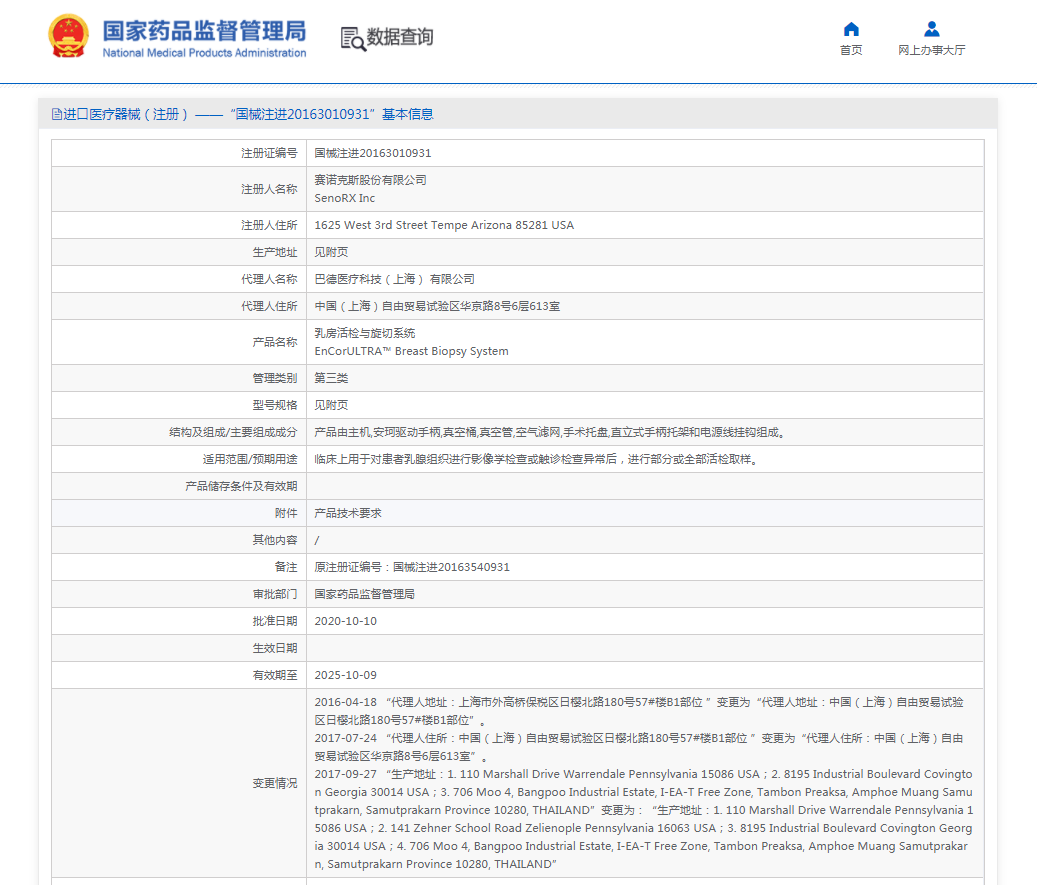Select registration number value 国械注进20163010931
Viewport: 1037px width, 885px height.
click(x=373, y=153)
